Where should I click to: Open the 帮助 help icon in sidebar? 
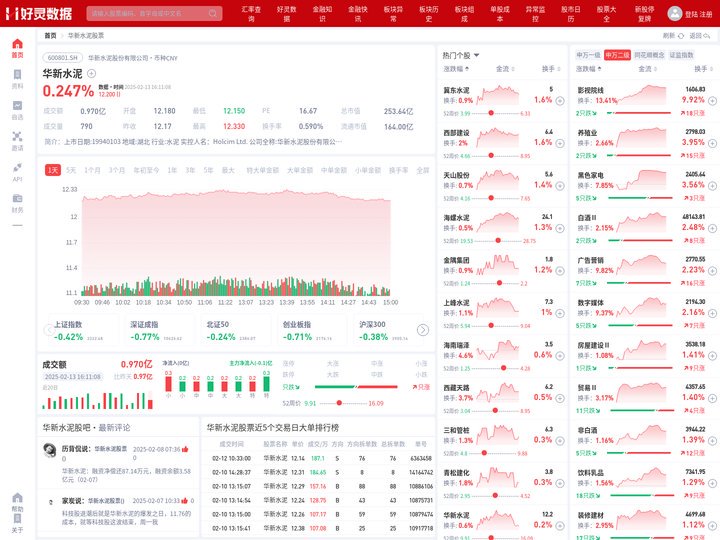17,498
